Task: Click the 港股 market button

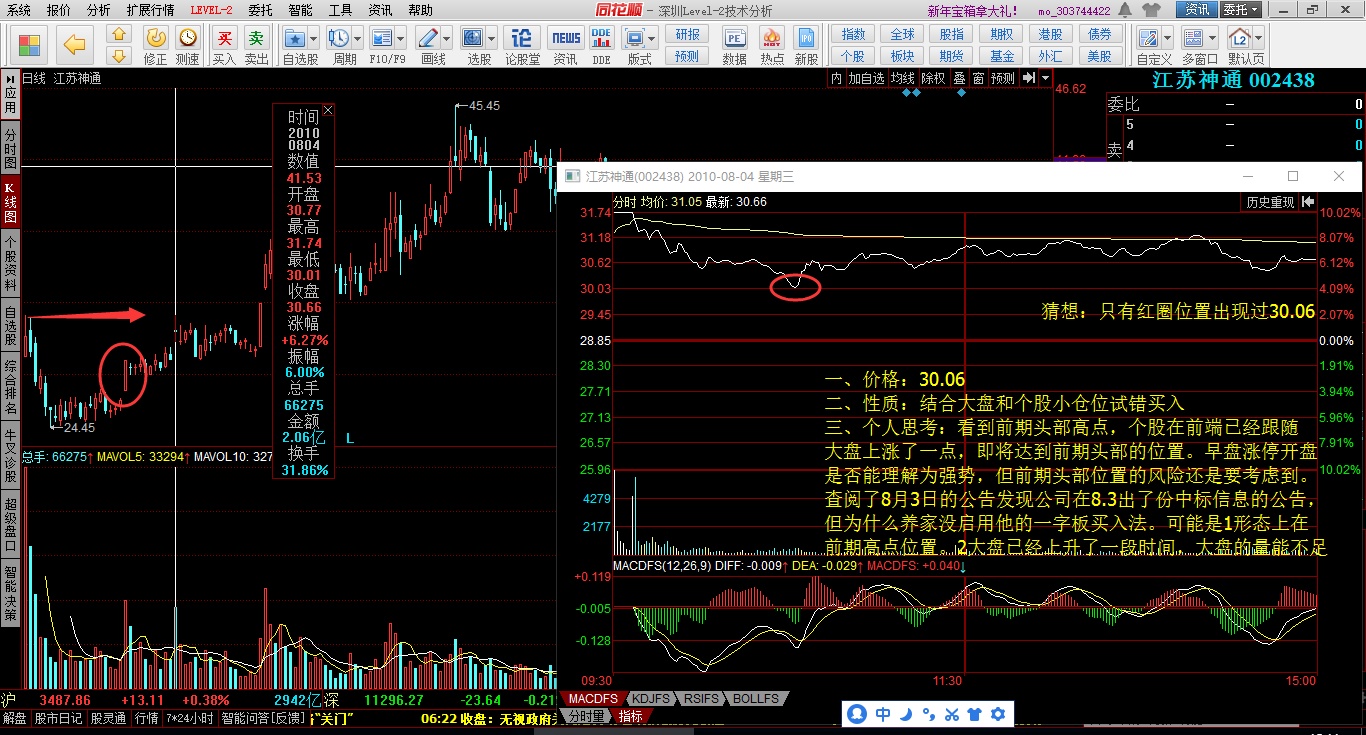Action: tap(1050, 34)
